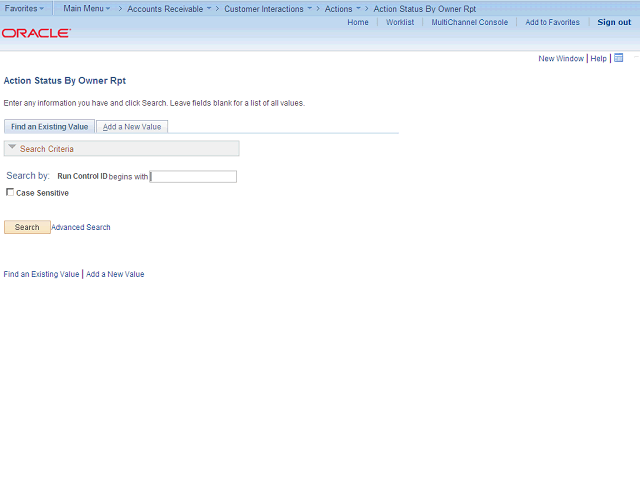This screenshot has width=640, height=480.
Task: Click the Action Status By Owner Rpt heading
Action: coord(64,81)
